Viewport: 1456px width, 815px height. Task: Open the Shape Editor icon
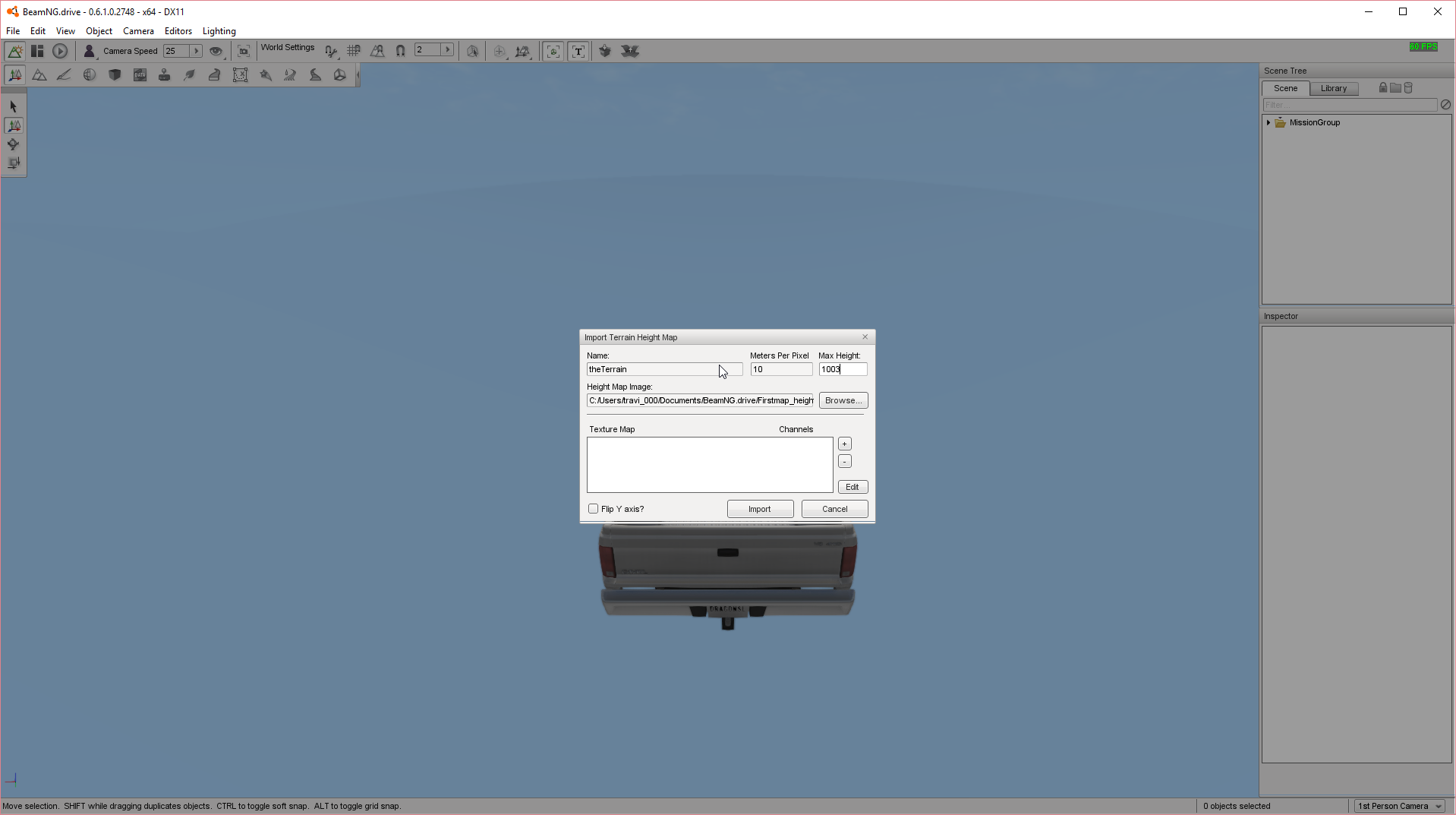point(340,75)
